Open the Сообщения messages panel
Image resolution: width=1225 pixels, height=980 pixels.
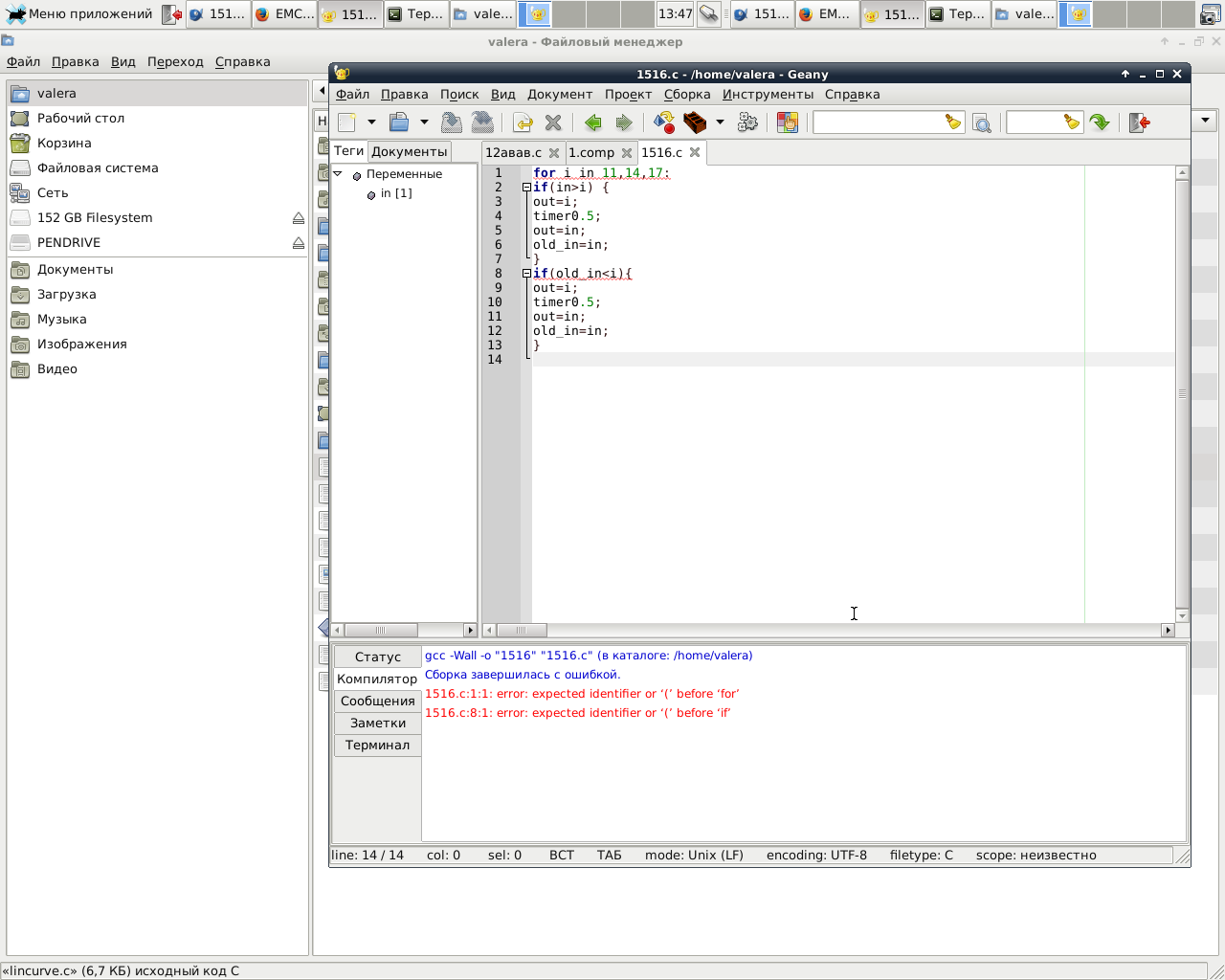(x=377, y=702)
